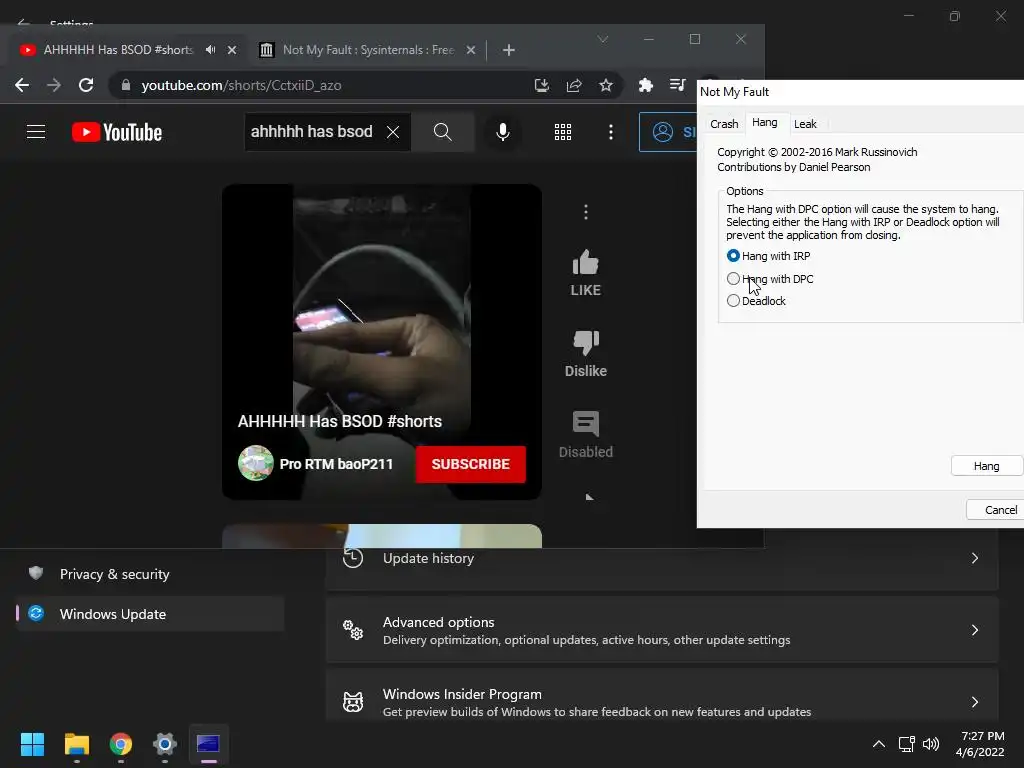Viewport: 1024px width, 768px height.
Task: Open Privacy & security in Settings sidebar
Action: (x=150, y=574)
